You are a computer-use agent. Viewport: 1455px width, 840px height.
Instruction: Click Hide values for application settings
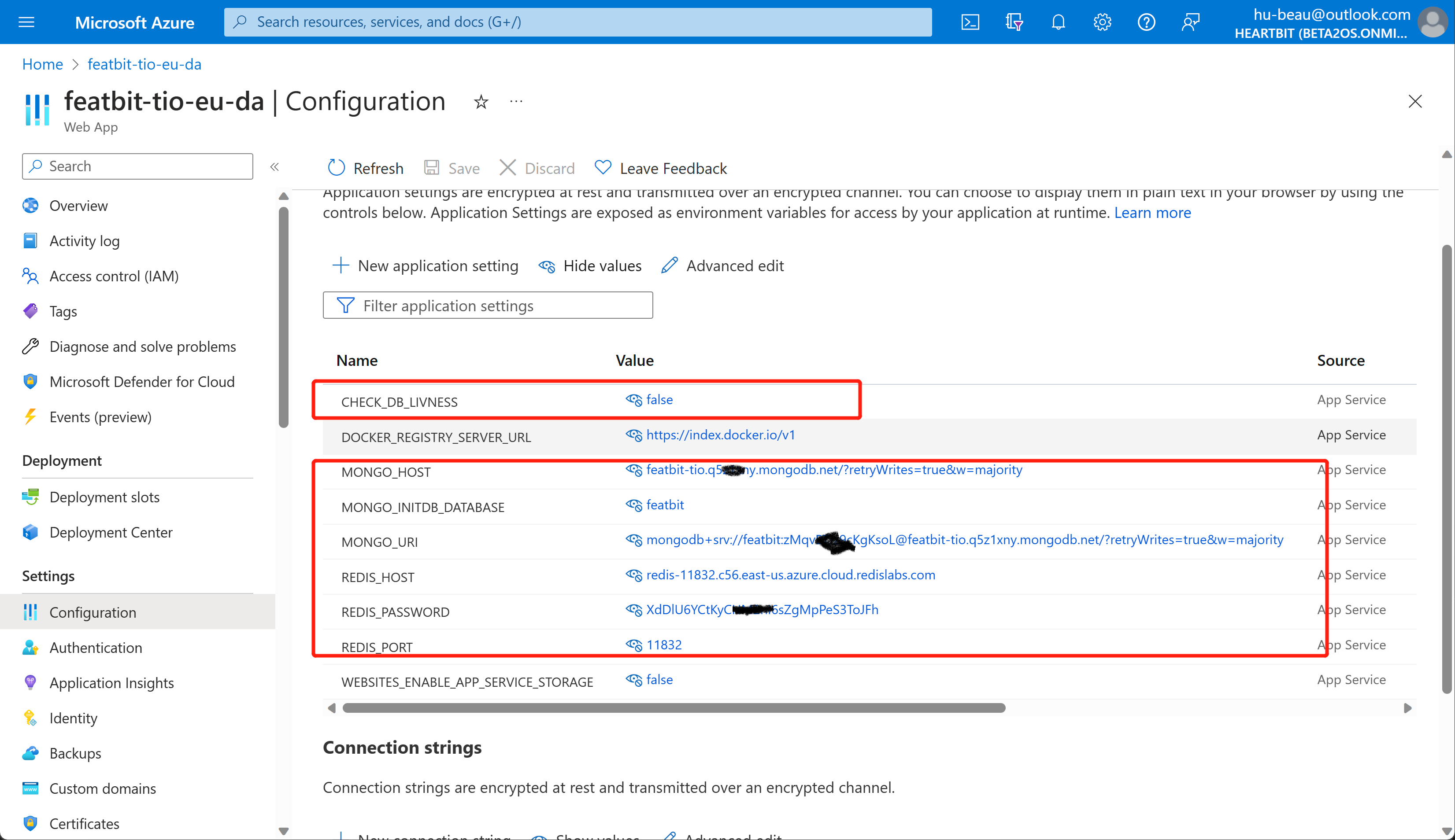point(590,265)
